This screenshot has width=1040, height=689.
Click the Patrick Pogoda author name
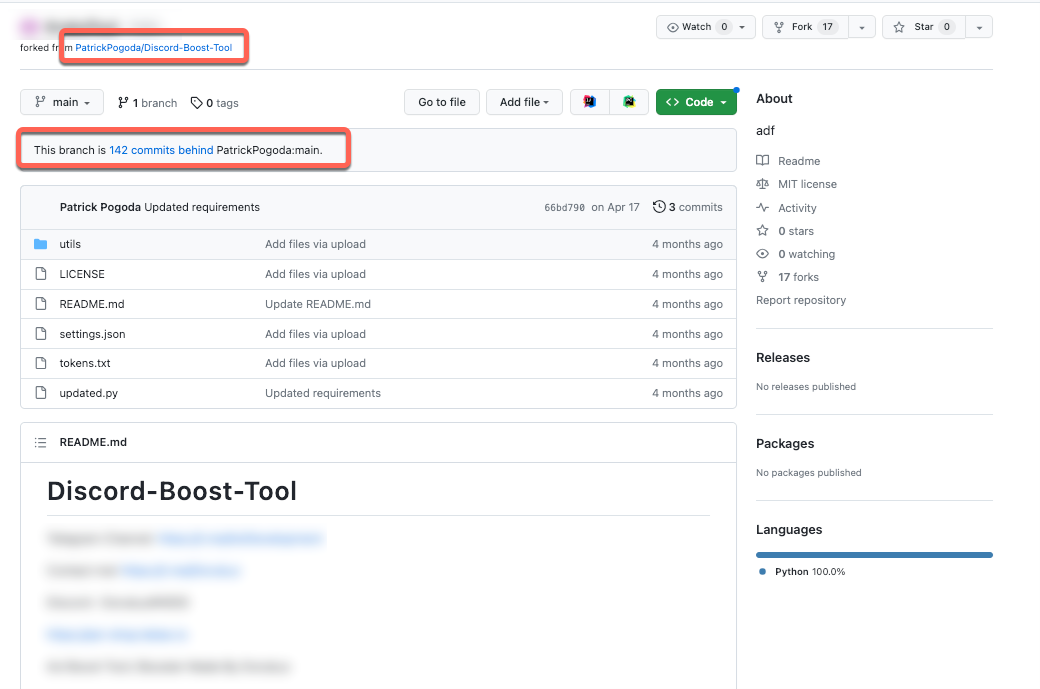pos(100,207)
